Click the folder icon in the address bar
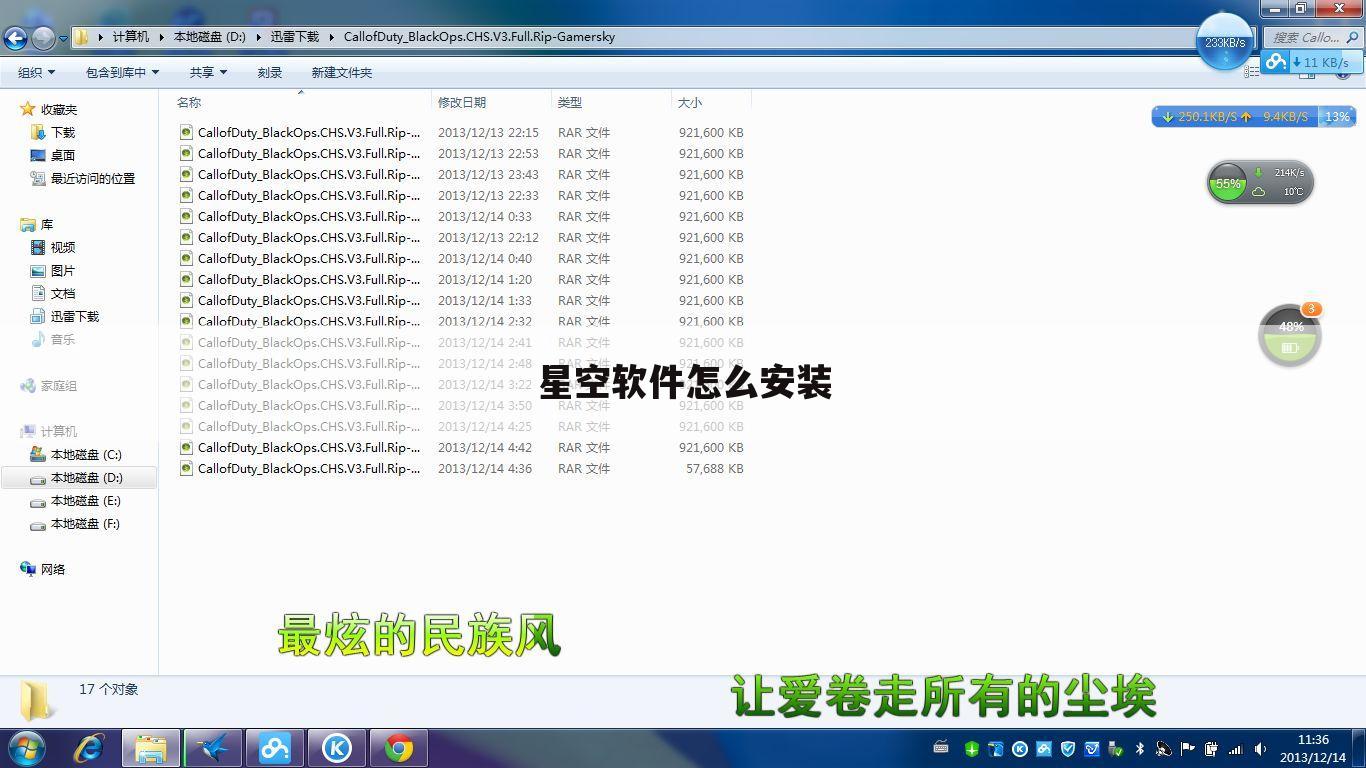 click(82, 37)
